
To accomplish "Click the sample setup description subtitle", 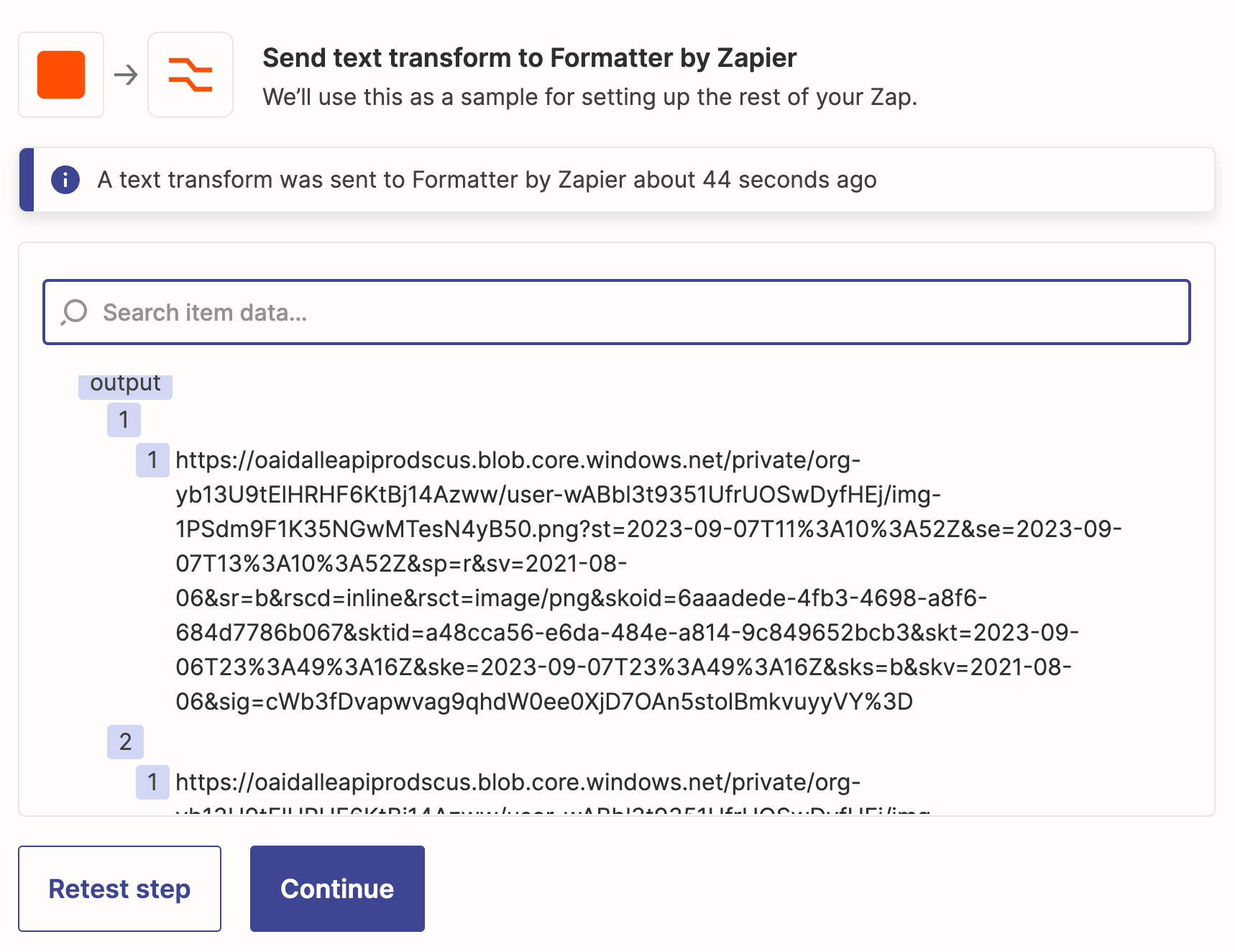I will [x=590, y=97].
